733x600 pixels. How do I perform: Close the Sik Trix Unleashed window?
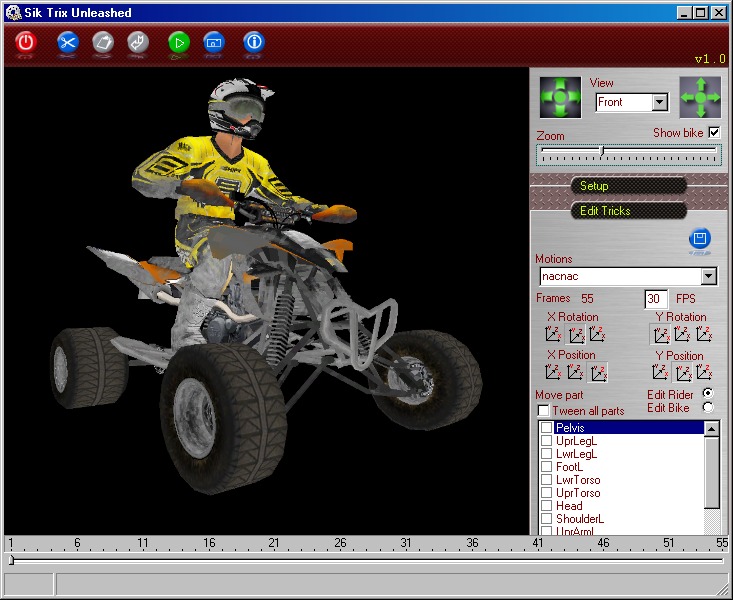tap(719, 13)
